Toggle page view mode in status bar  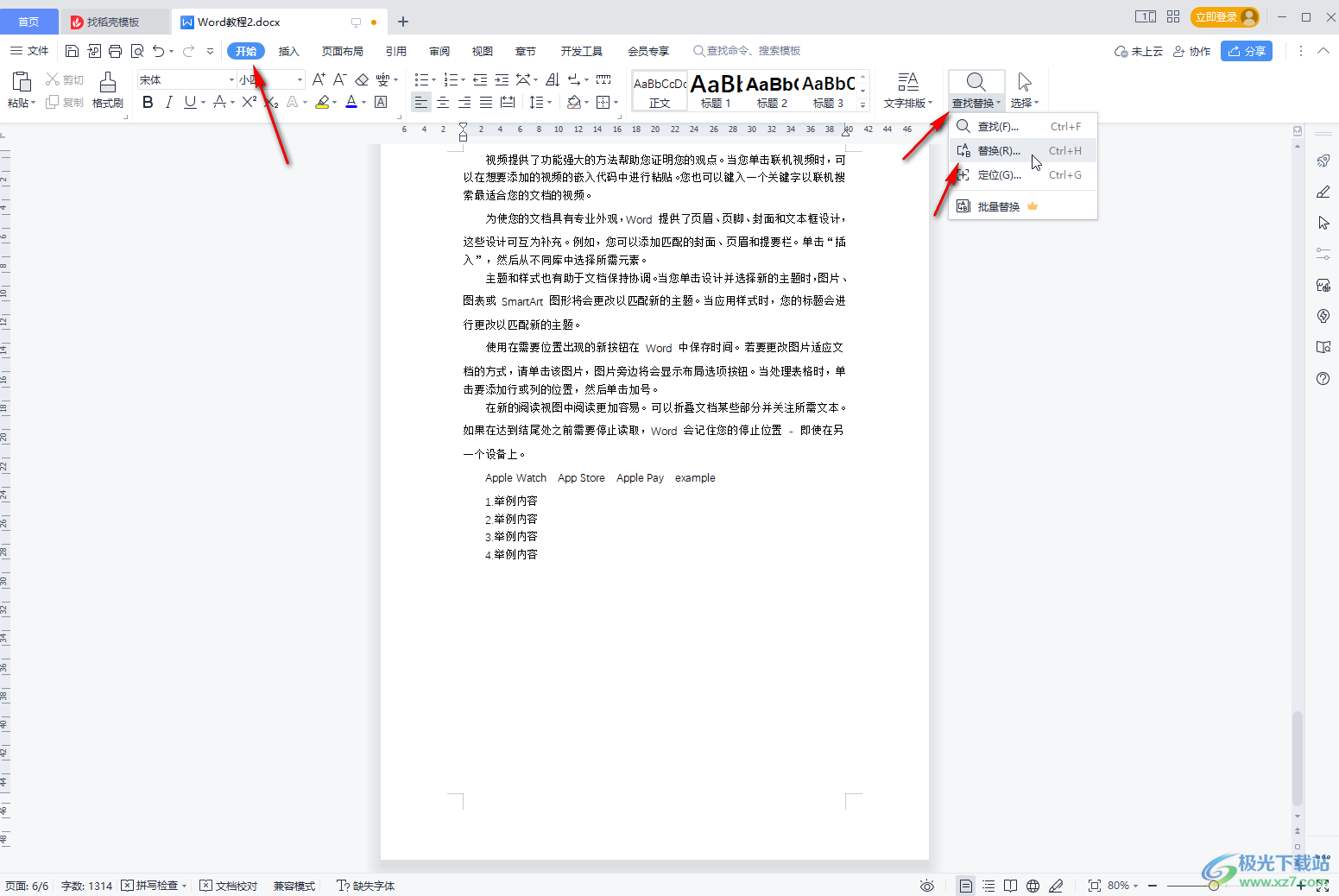966,886
